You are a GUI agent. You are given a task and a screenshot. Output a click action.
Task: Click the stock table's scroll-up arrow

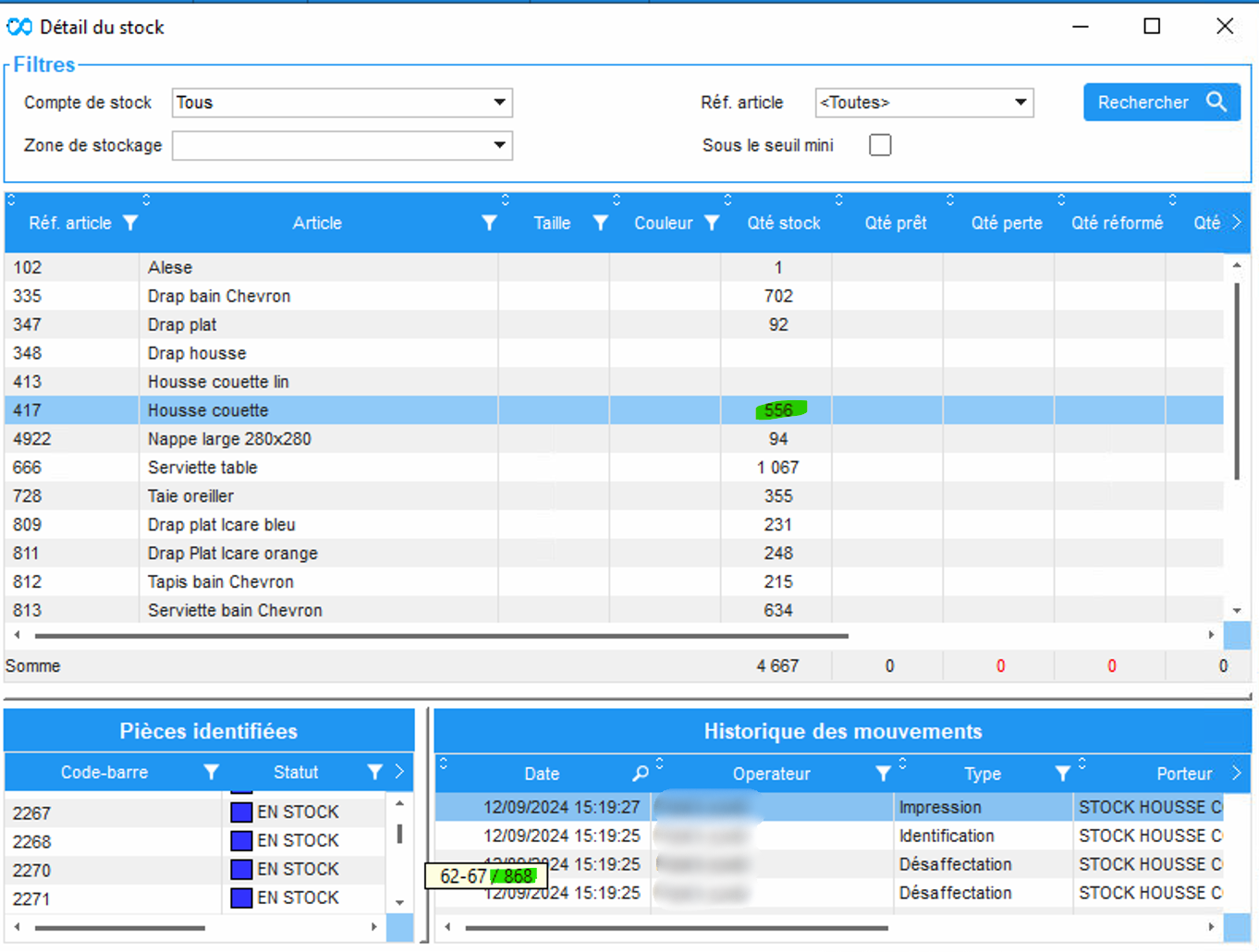pos(1237,265)
